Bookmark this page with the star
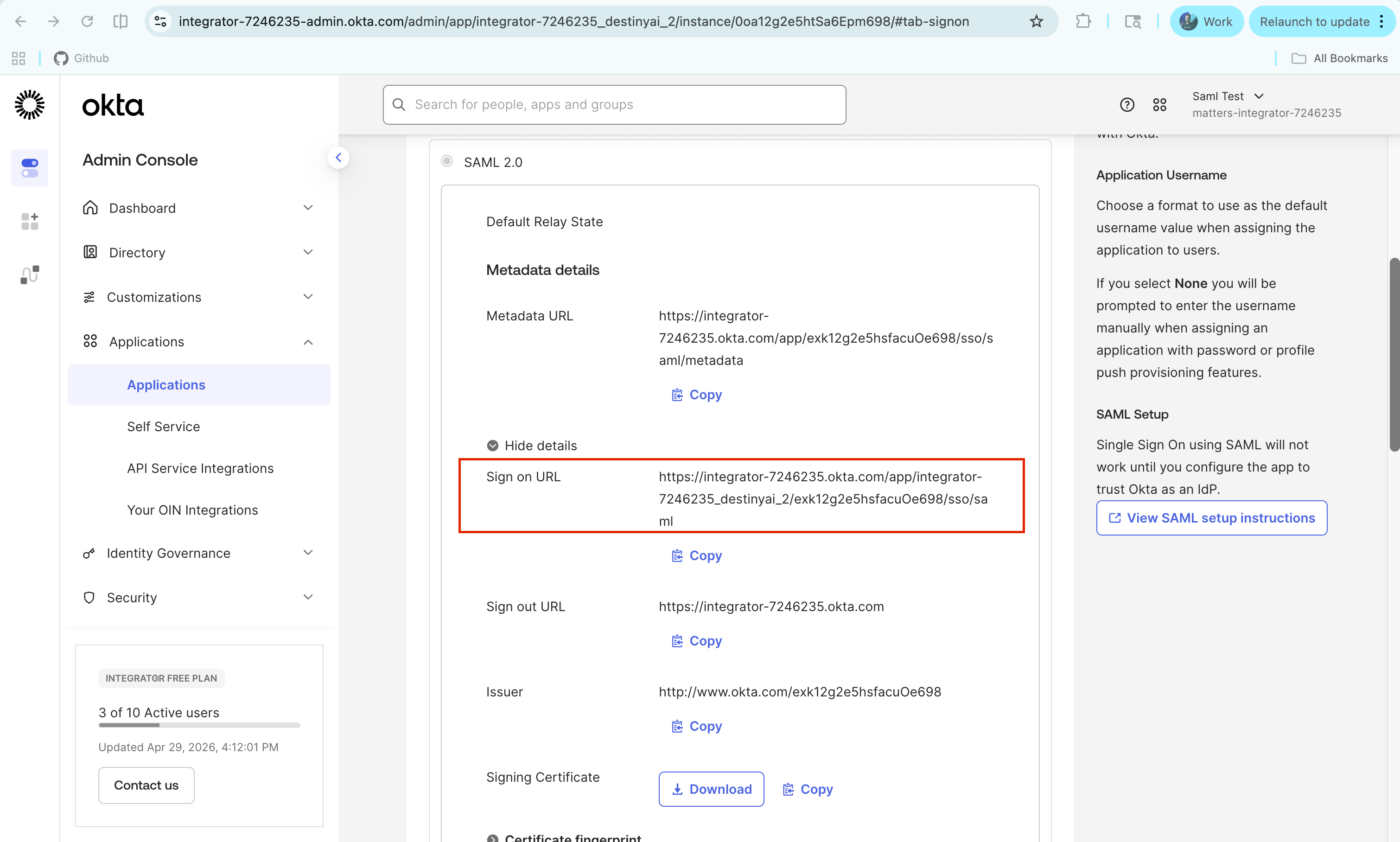1400x842 pixels. [x=1037, y=22]
